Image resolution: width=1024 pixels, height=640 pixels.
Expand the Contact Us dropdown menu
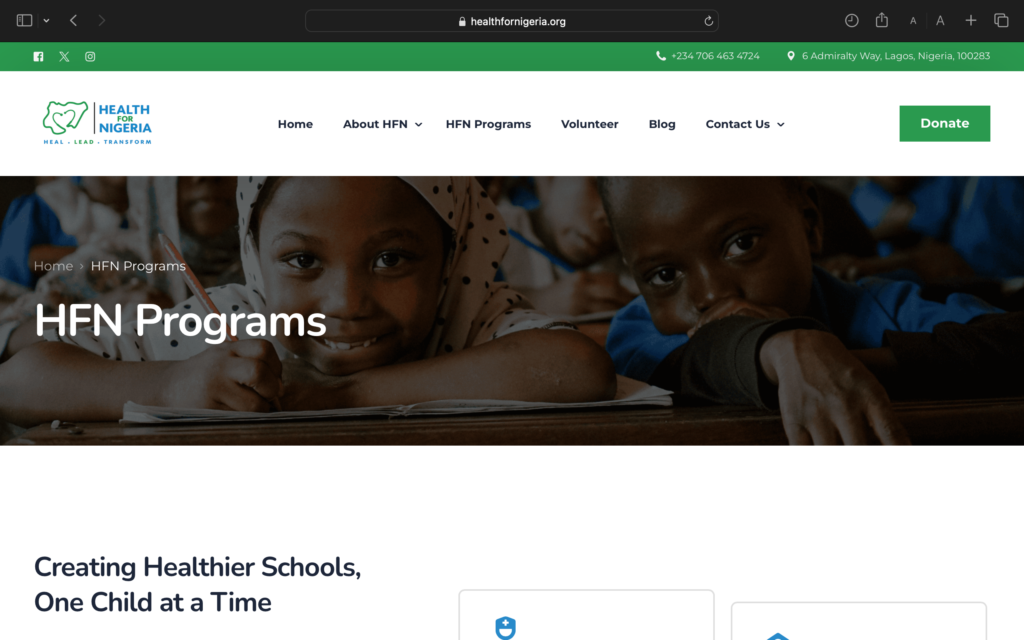pyautogui.click(x=745, y=124)
